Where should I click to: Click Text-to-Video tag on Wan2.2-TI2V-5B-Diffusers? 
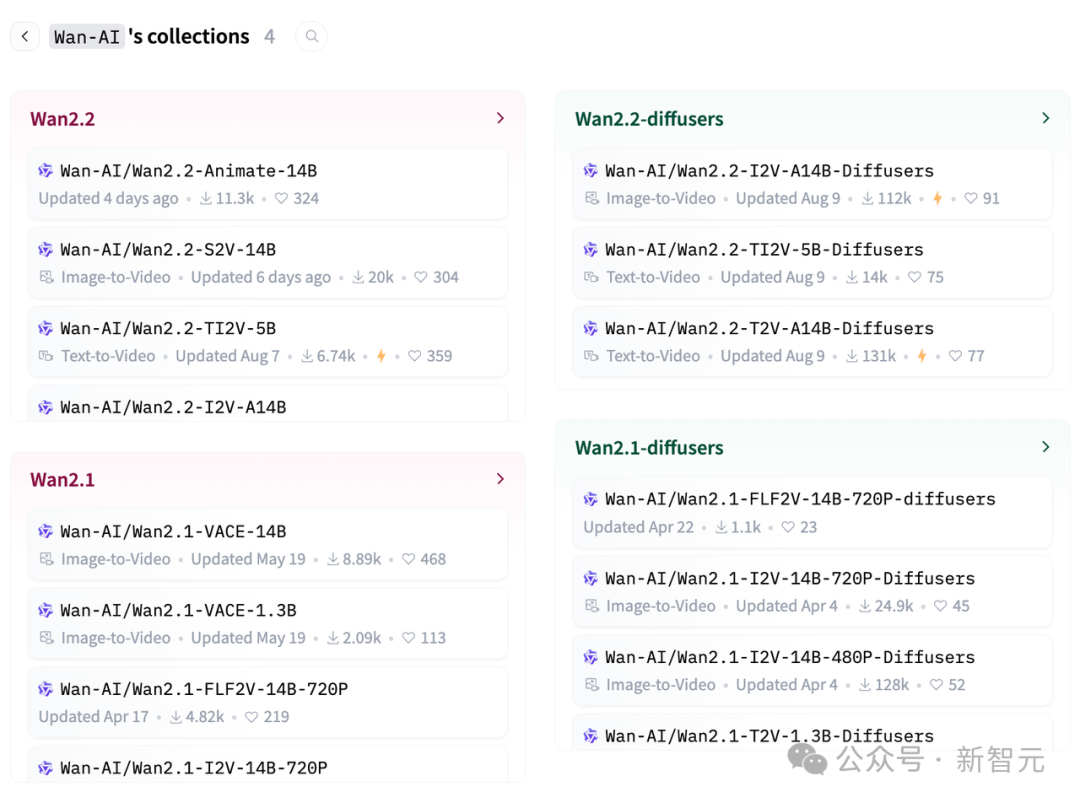[642, 278]
